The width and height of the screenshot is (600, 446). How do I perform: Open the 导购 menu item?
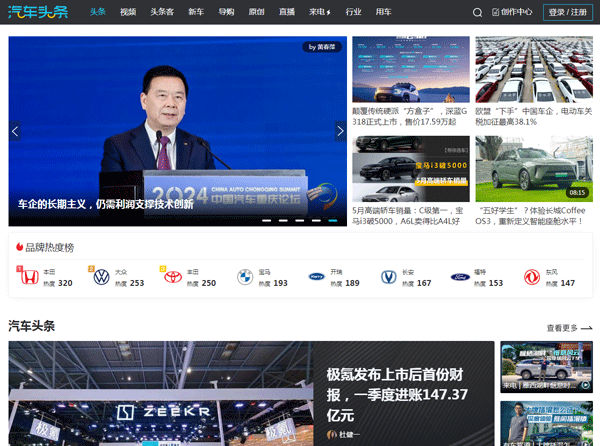pos(226,12)
